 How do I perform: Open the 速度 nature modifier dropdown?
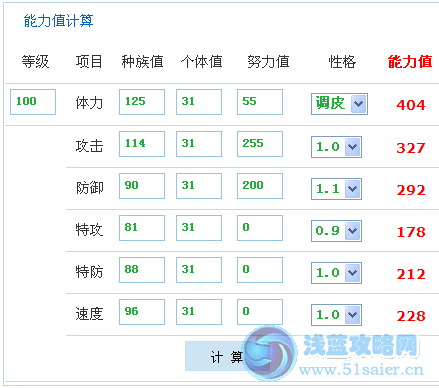click(x=336, y=315)
